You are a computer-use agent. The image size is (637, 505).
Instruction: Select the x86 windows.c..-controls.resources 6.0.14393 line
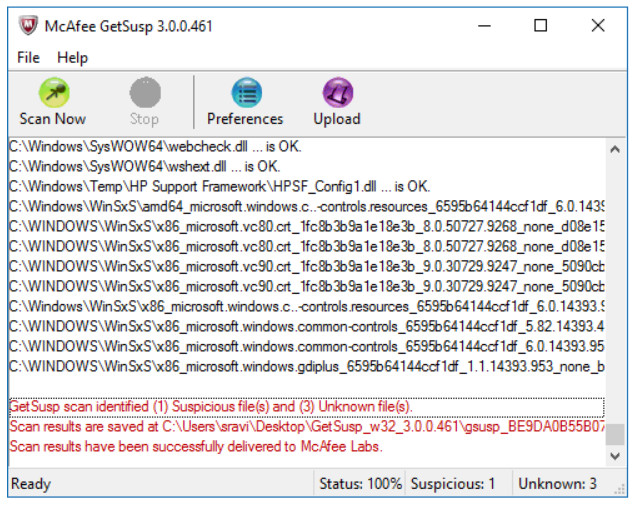click(x=307, y=306)
